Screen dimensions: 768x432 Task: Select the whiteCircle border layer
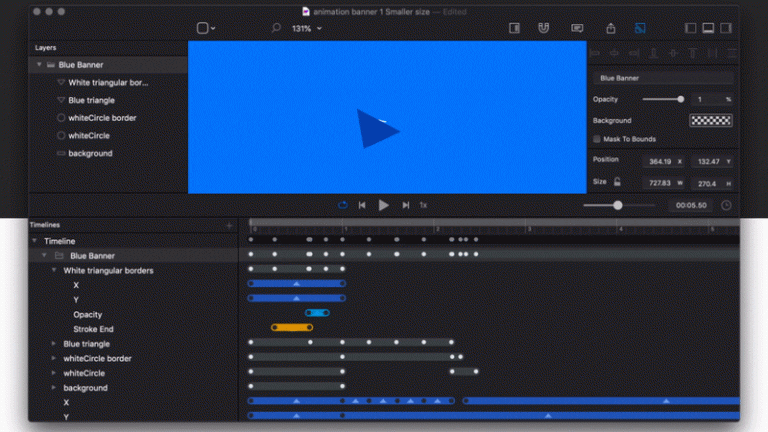coord(102,118)
